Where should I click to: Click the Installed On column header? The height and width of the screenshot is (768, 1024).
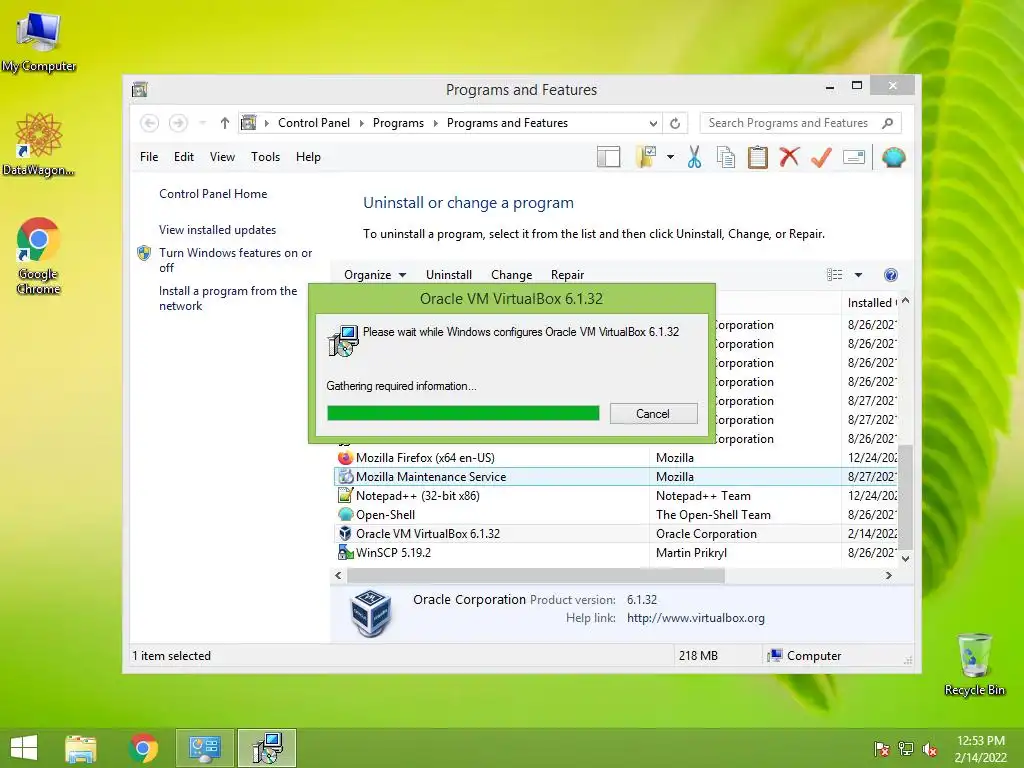click(x=870, y=302)
